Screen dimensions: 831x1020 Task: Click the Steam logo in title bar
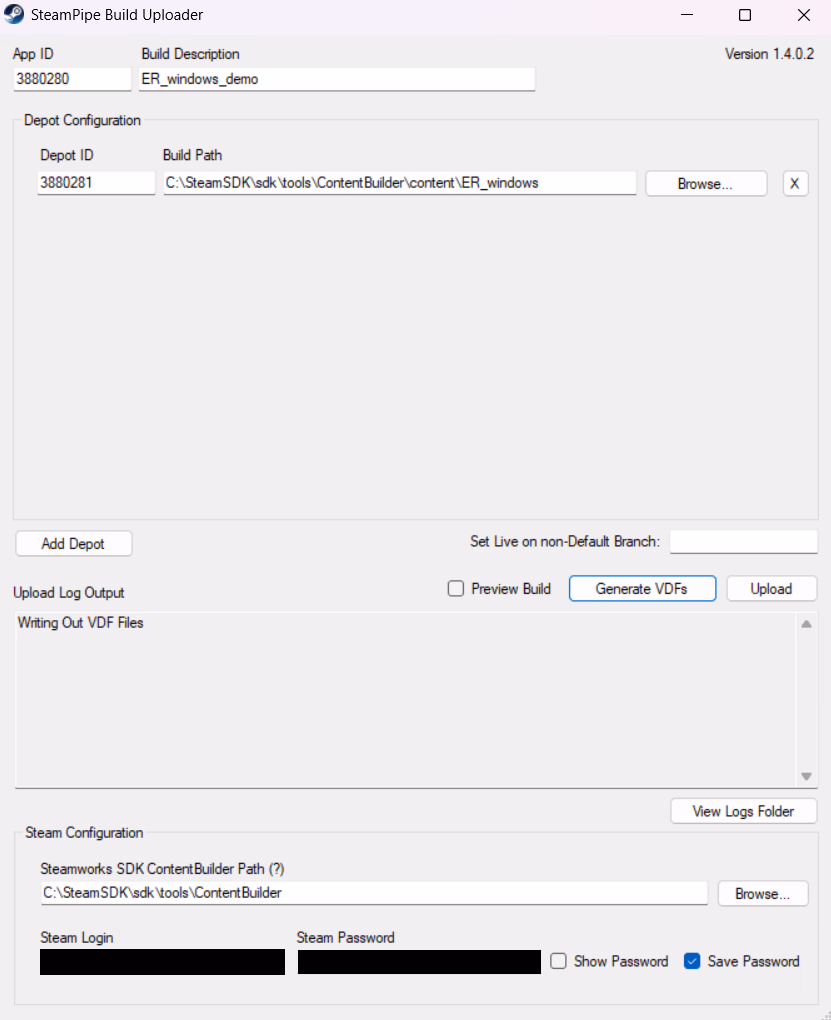pos(14,15)
